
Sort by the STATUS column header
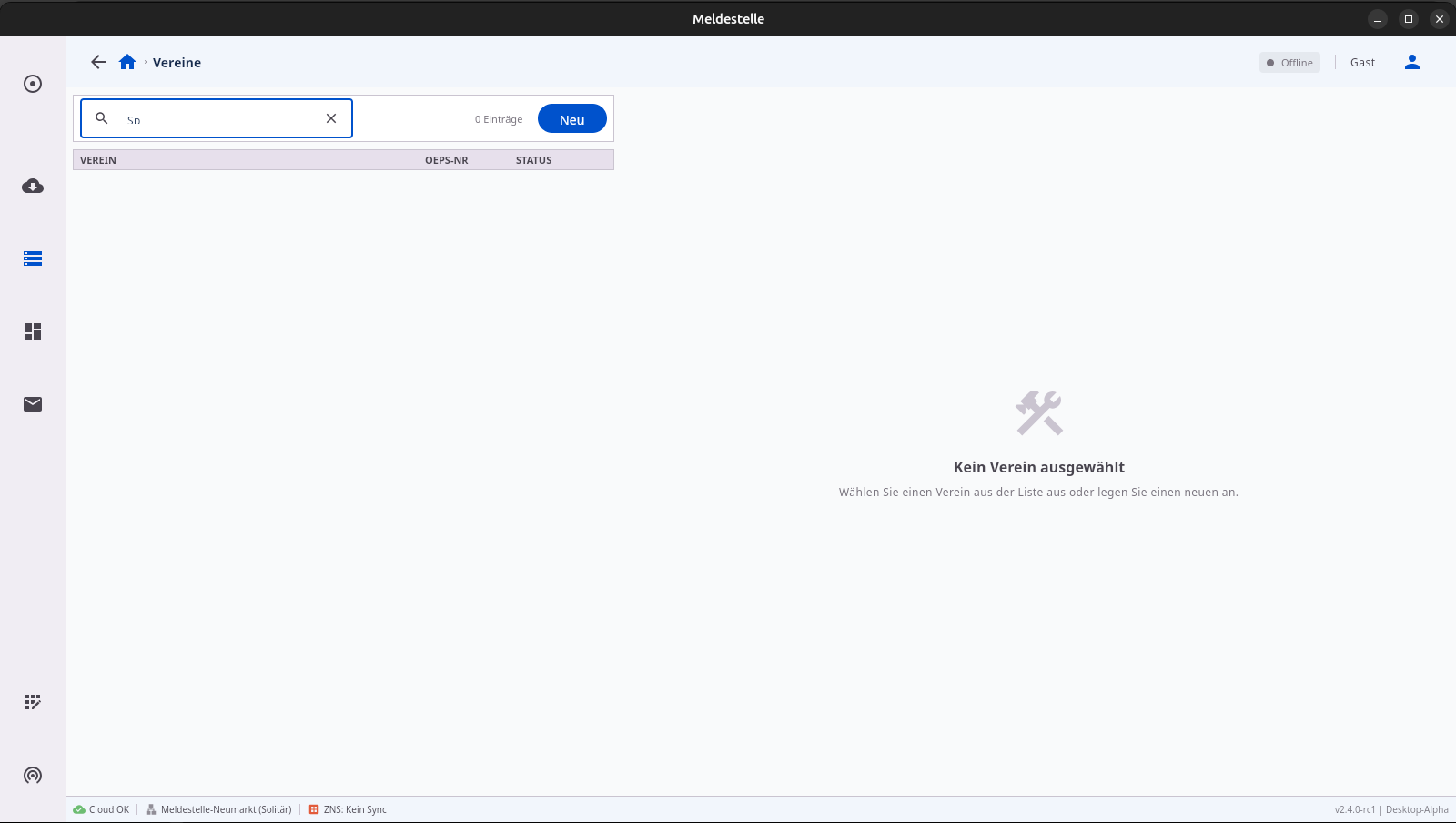(533, 160)
